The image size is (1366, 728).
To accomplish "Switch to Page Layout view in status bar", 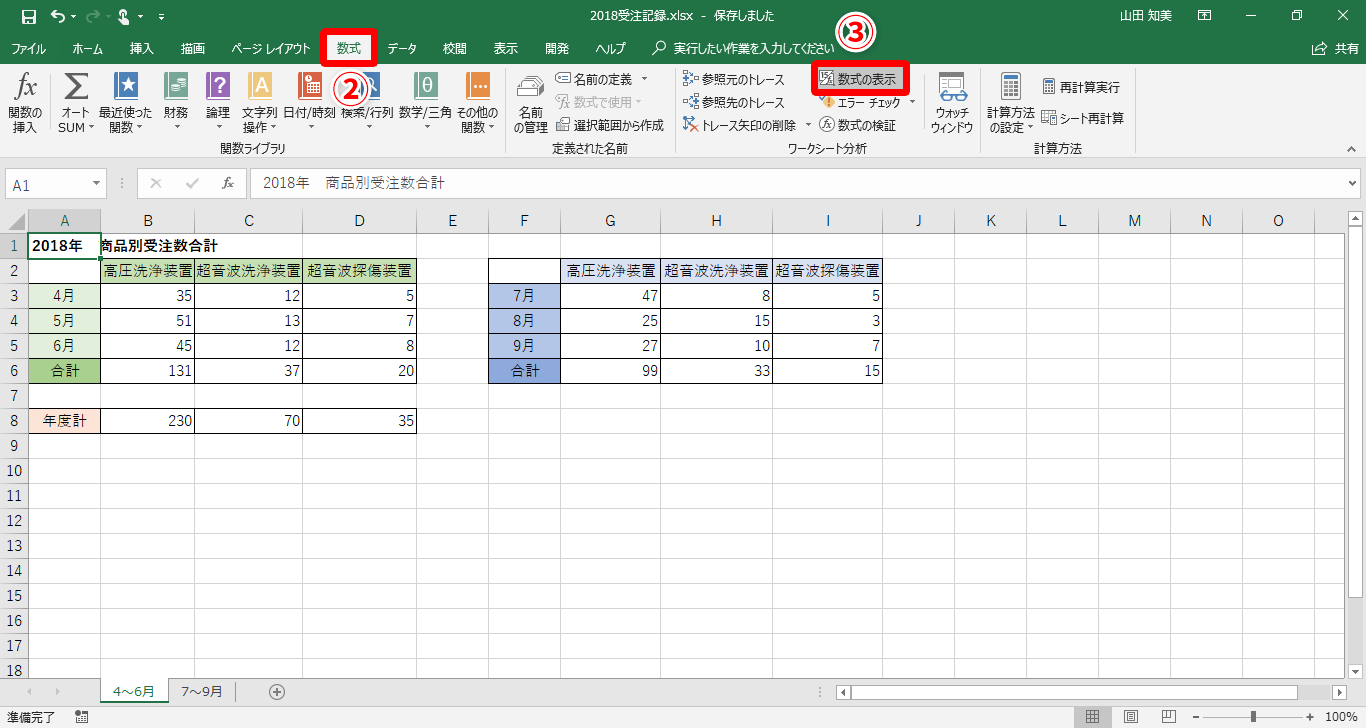I will tap(1130, 717).
